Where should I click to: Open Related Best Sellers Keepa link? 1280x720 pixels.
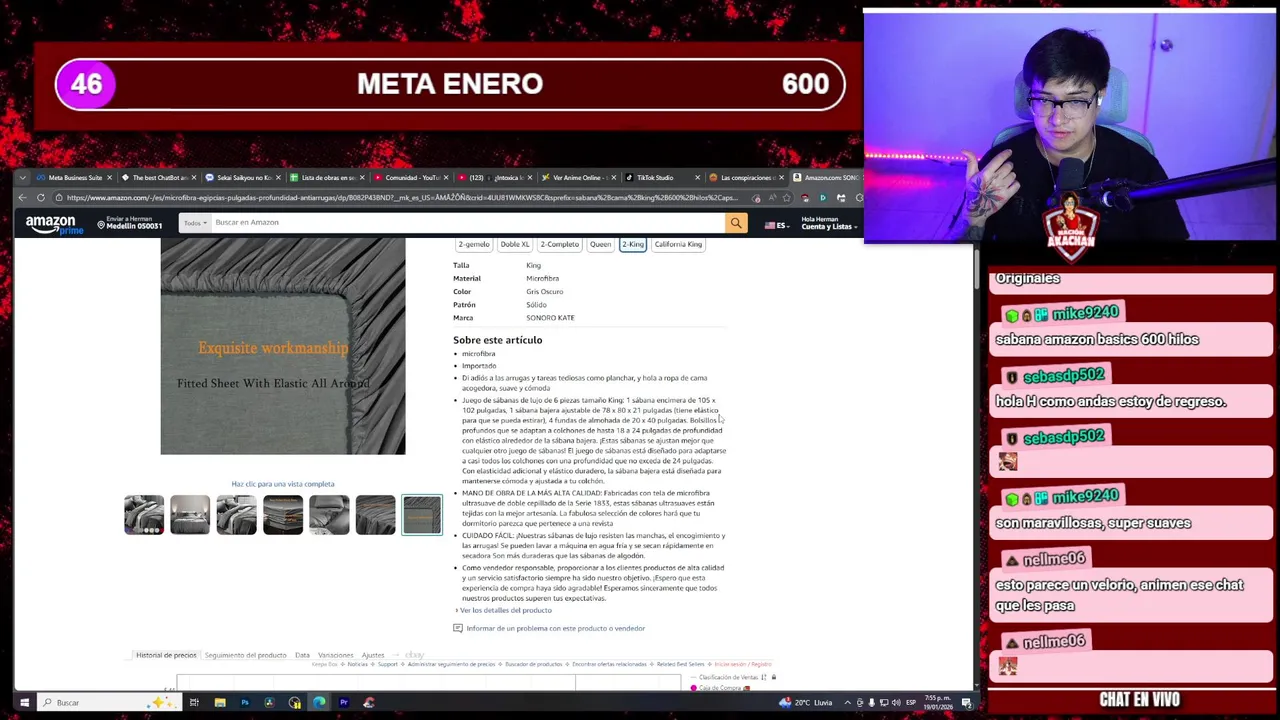click(x=680, y=665)
